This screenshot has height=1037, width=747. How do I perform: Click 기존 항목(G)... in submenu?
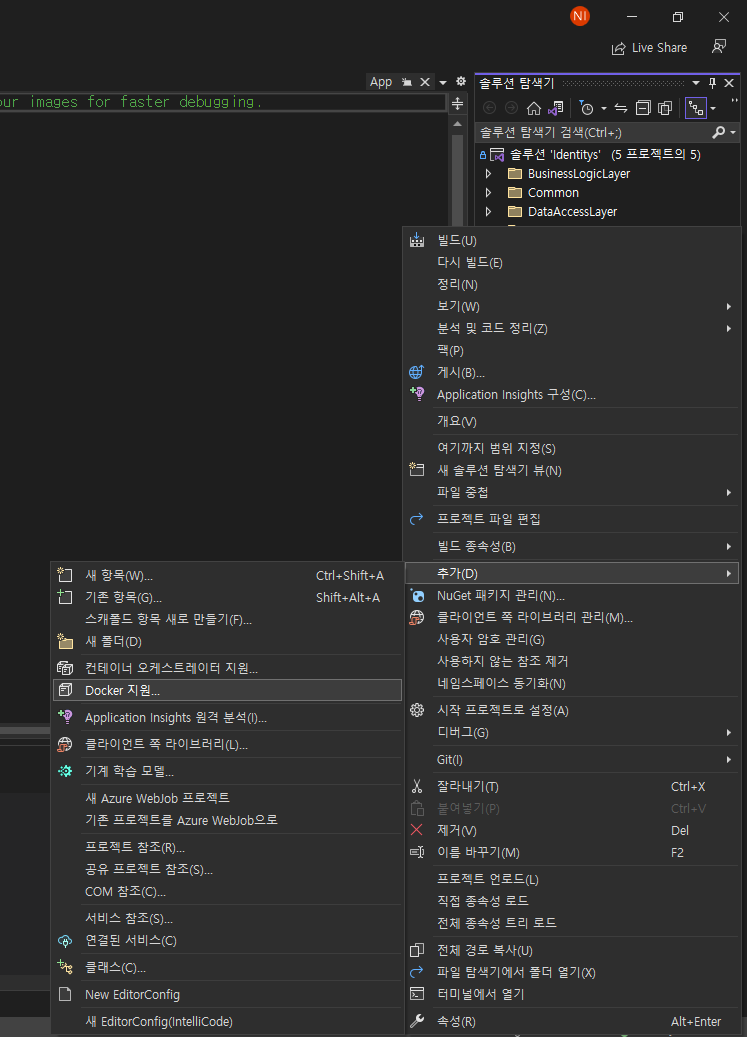pyautogui.click(x=227, y=598)
